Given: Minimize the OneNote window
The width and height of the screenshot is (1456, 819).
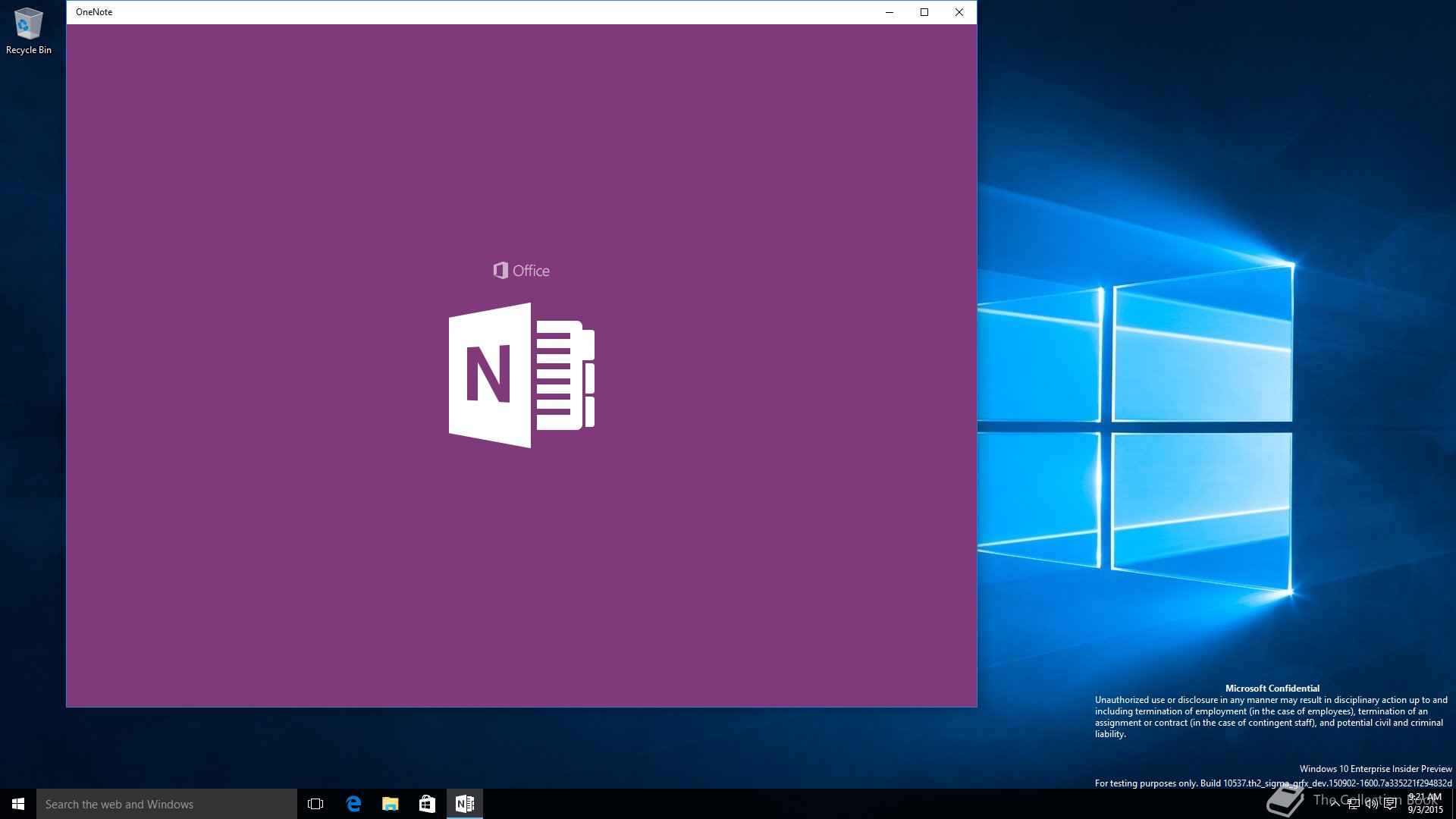Looking at the screenshot, I should pos(890,12).
